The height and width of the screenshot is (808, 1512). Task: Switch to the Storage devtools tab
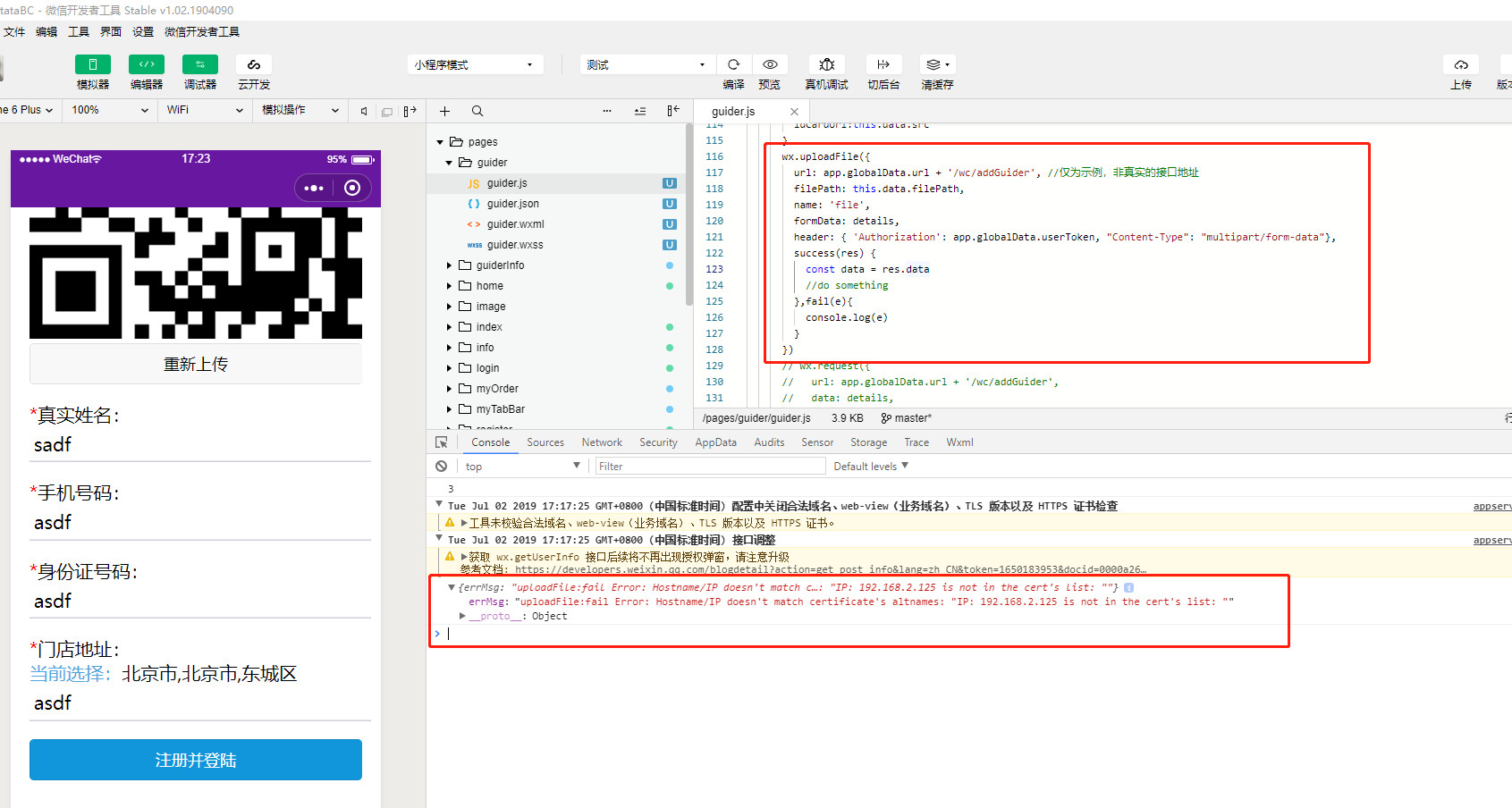click(869, 442)
